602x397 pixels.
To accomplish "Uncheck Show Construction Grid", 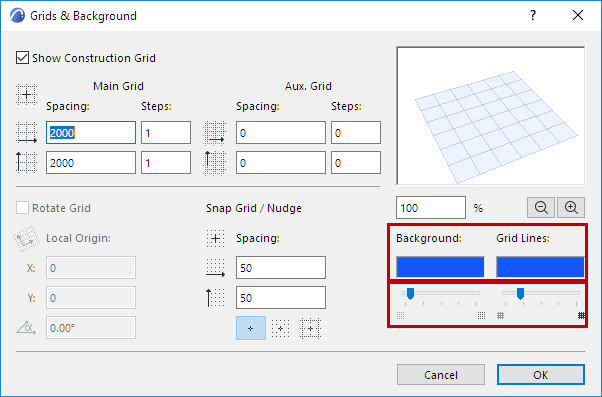I will [22, 58].
